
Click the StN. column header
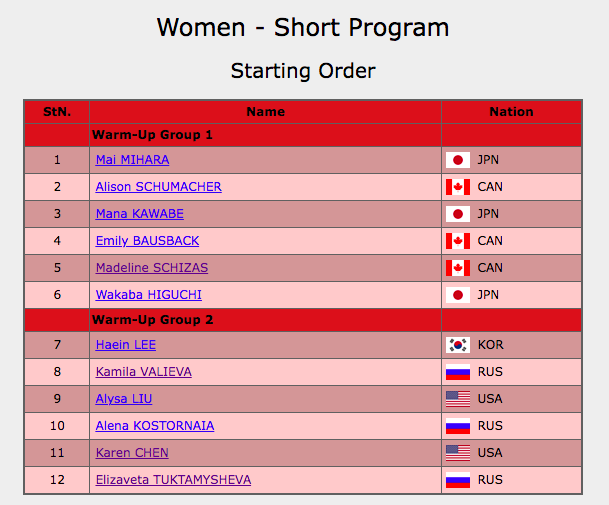[x=57, y=112]
